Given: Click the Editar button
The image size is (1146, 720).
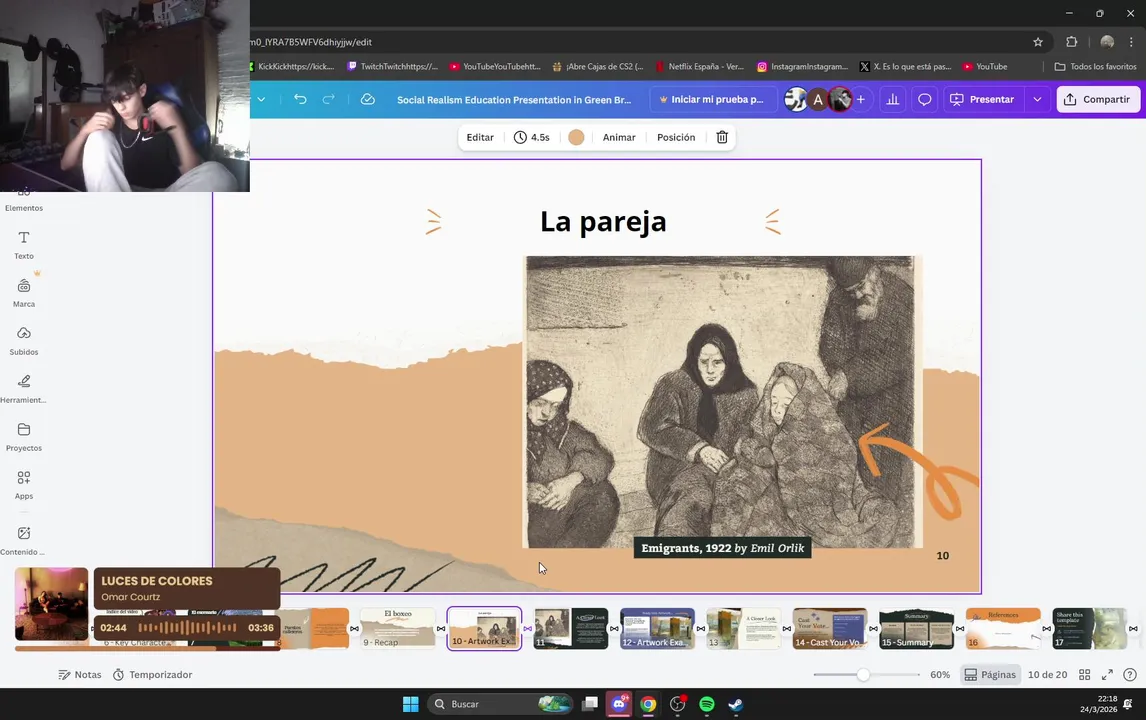Looking at the screenshot, I should (x=480, y=137).
